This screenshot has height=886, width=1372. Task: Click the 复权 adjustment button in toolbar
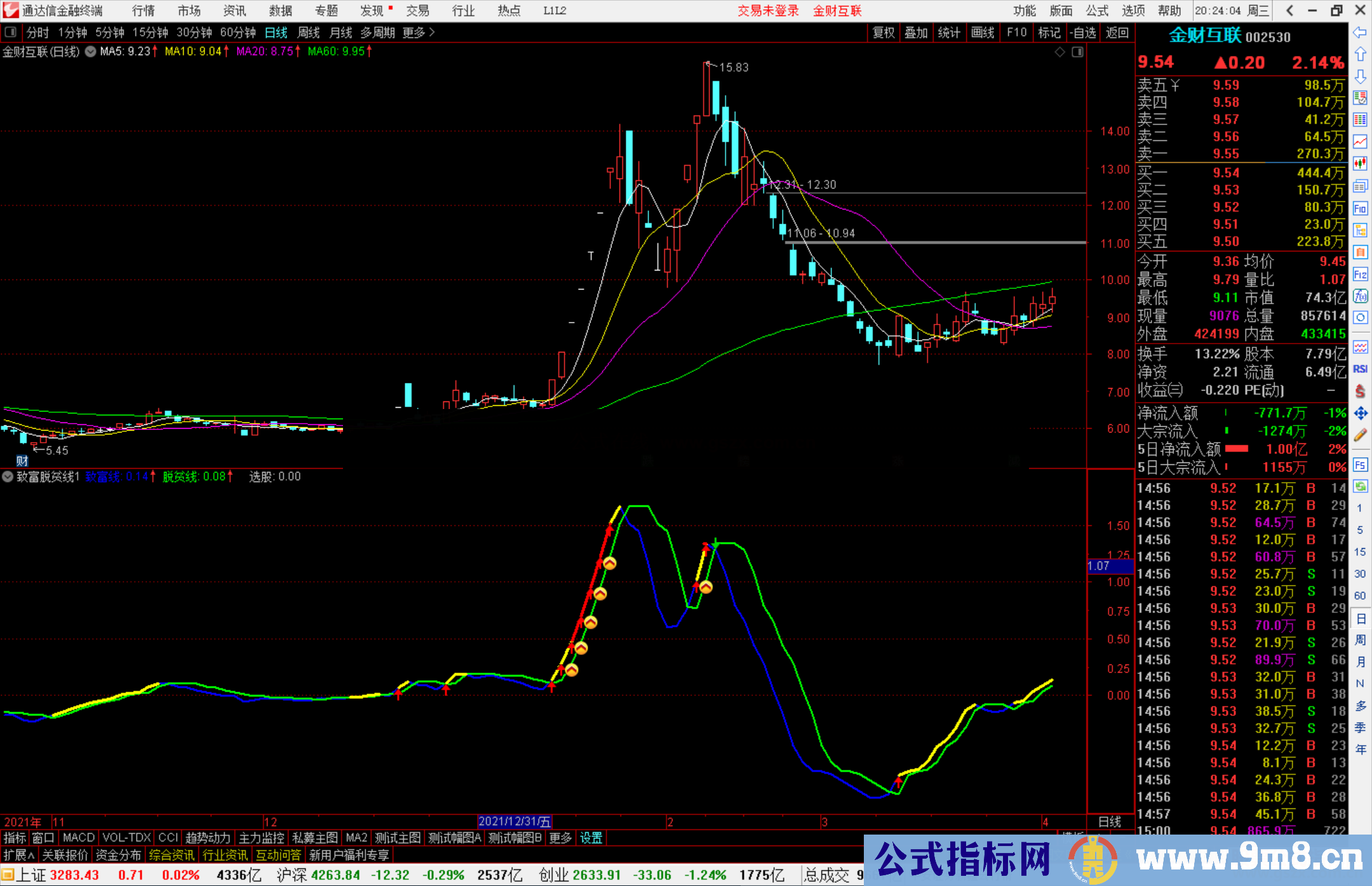884,32
